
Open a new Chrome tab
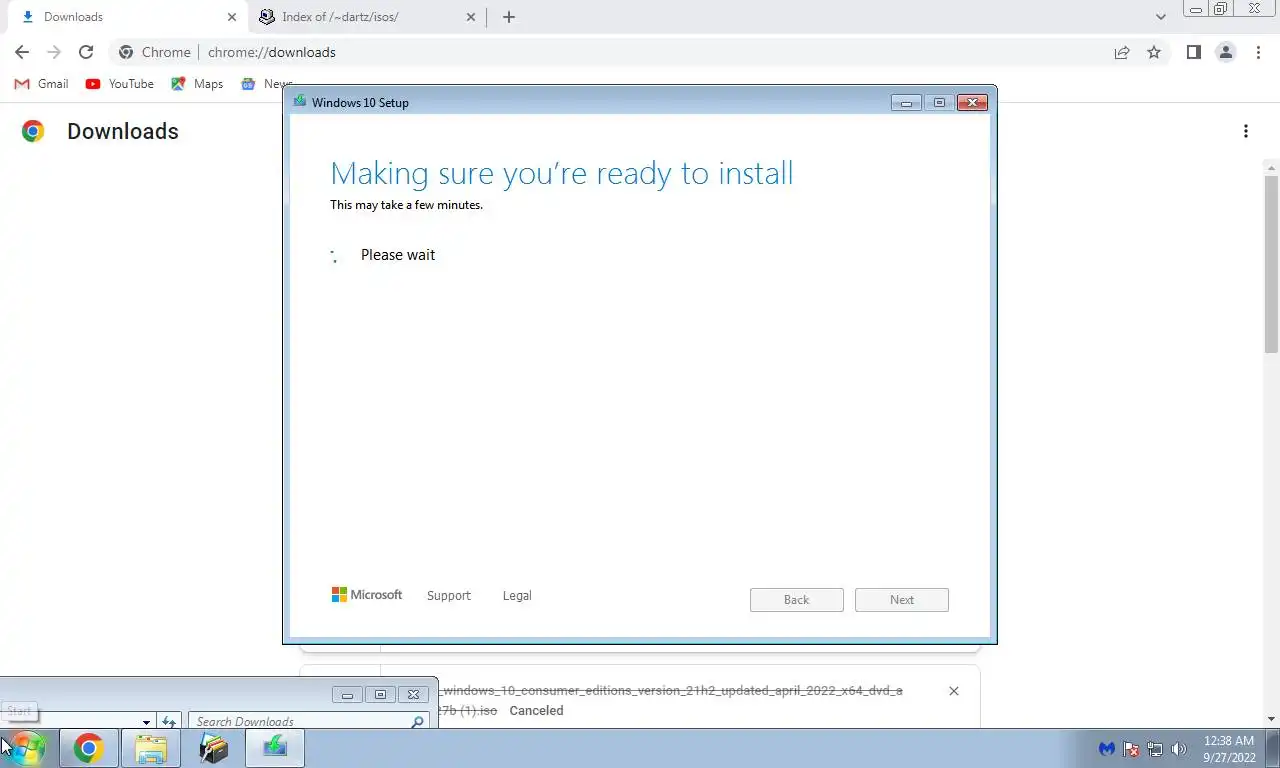509,17
